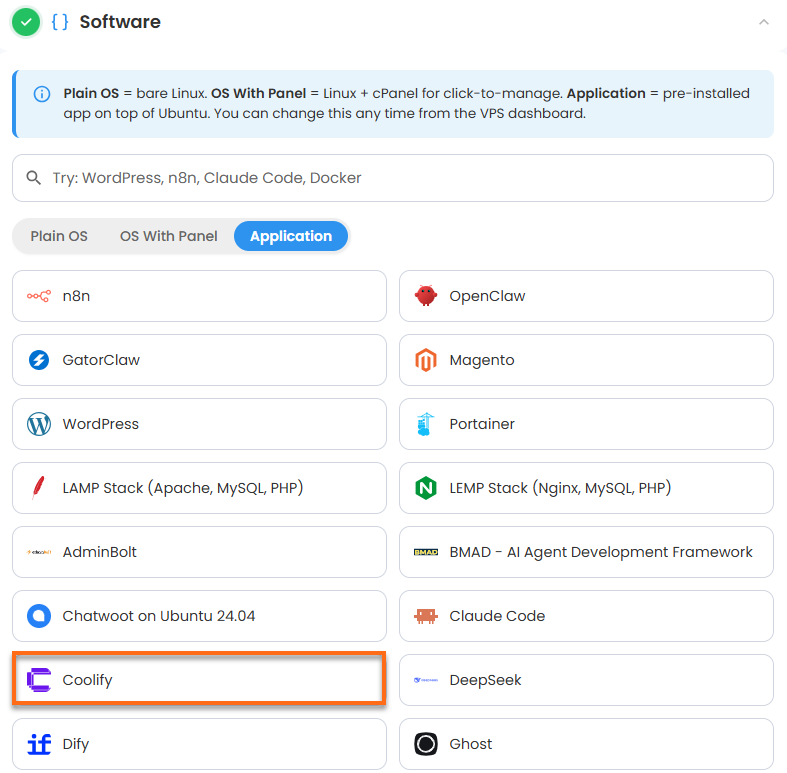Click the AdminBolt logo icon
The width and height of the screenshot is (787, 773).
tap(39, 552)
